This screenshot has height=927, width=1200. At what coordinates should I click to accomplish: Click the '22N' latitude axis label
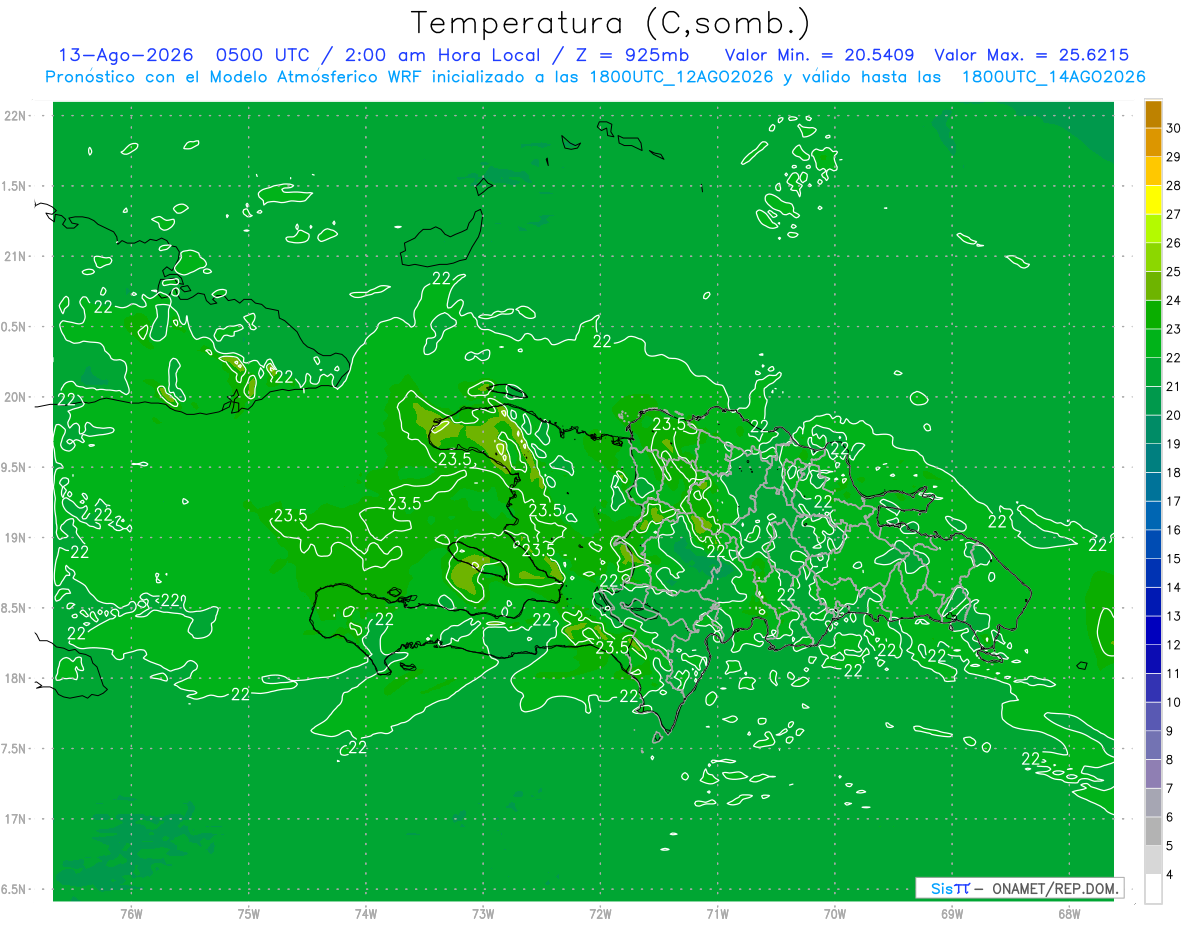coord(17,116)
